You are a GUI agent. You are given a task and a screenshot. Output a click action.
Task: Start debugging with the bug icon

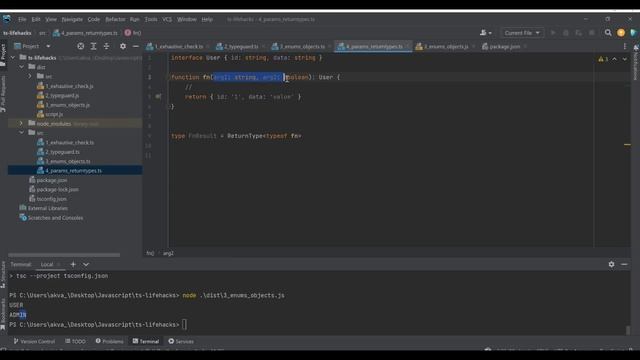tap(566, 33)
